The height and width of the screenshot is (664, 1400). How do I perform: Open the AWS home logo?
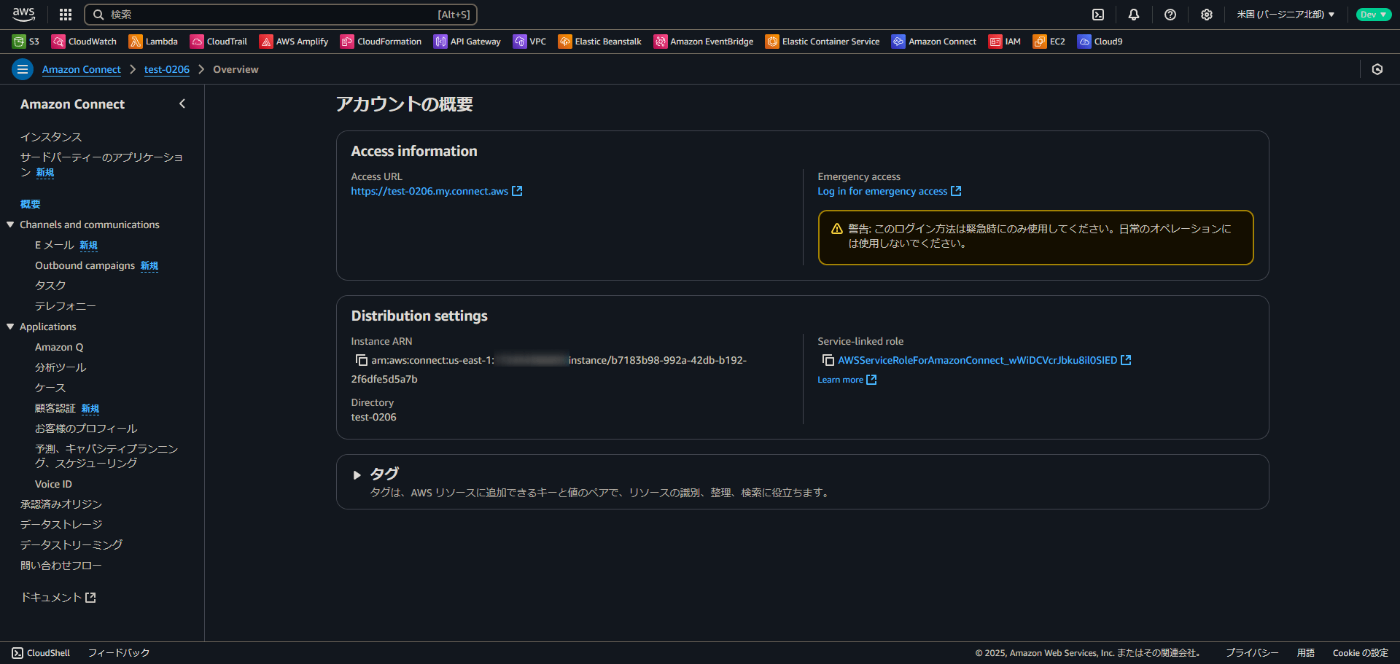pos(23,14)
